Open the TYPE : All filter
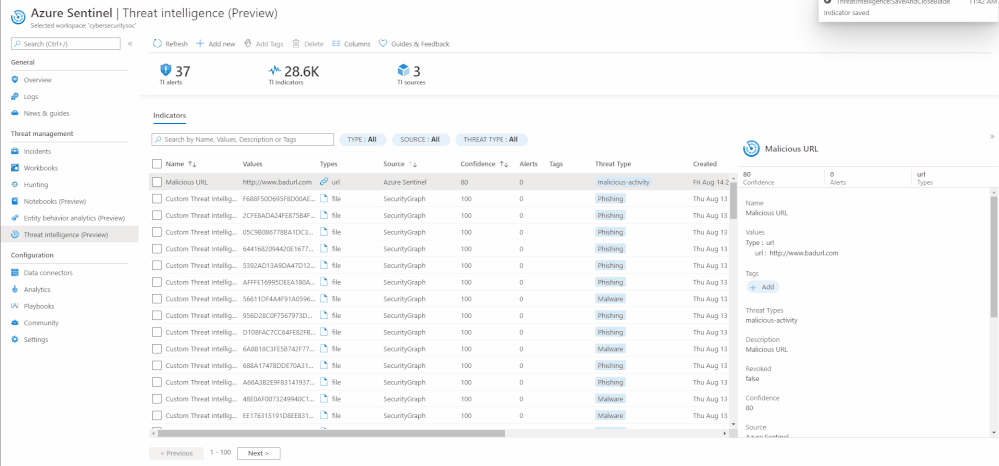Screen dimensions: 999x466 [363, 140]
